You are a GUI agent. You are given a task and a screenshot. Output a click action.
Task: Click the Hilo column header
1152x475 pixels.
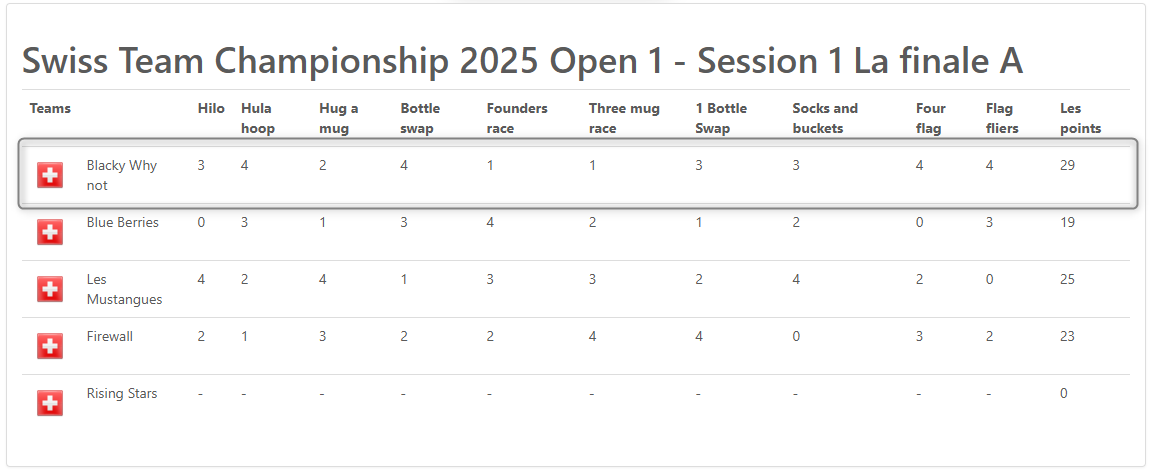coord(211,109)
